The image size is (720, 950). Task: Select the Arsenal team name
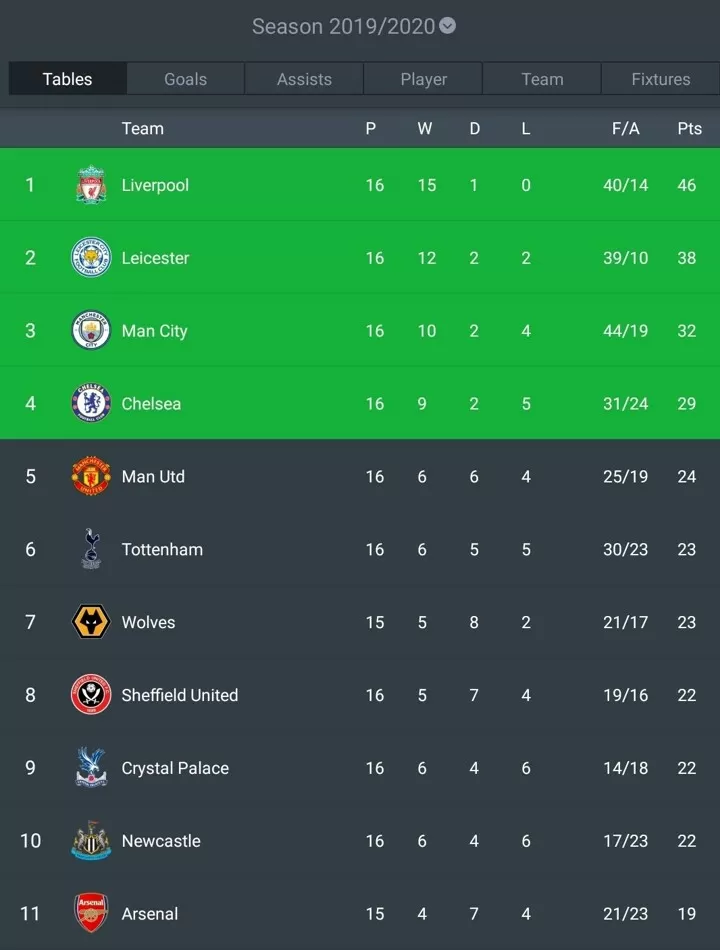pos(150,914)
